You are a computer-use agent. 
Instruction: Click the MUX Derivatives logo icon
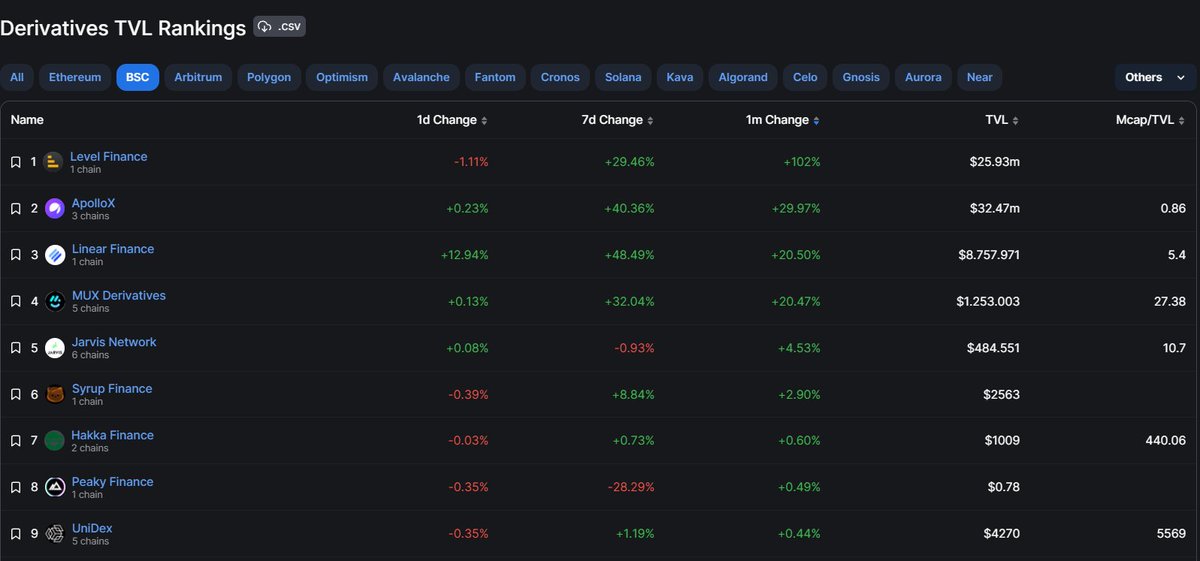pyautogui.click(x=54, y=301)
